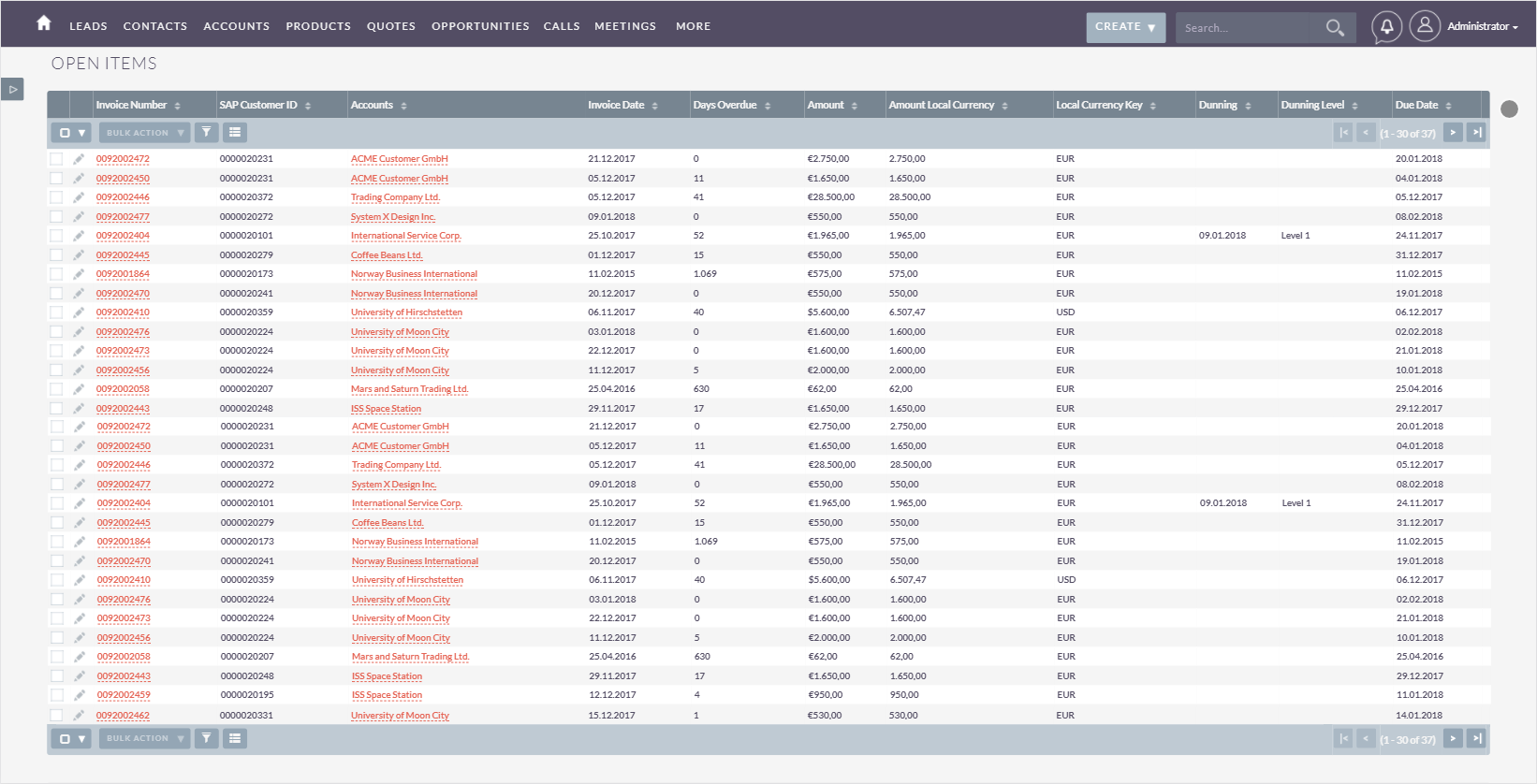
Task: Edit the invoice row with due date 20.01.2018 at top
Action: pyautogui.click(x=79, y=159)
